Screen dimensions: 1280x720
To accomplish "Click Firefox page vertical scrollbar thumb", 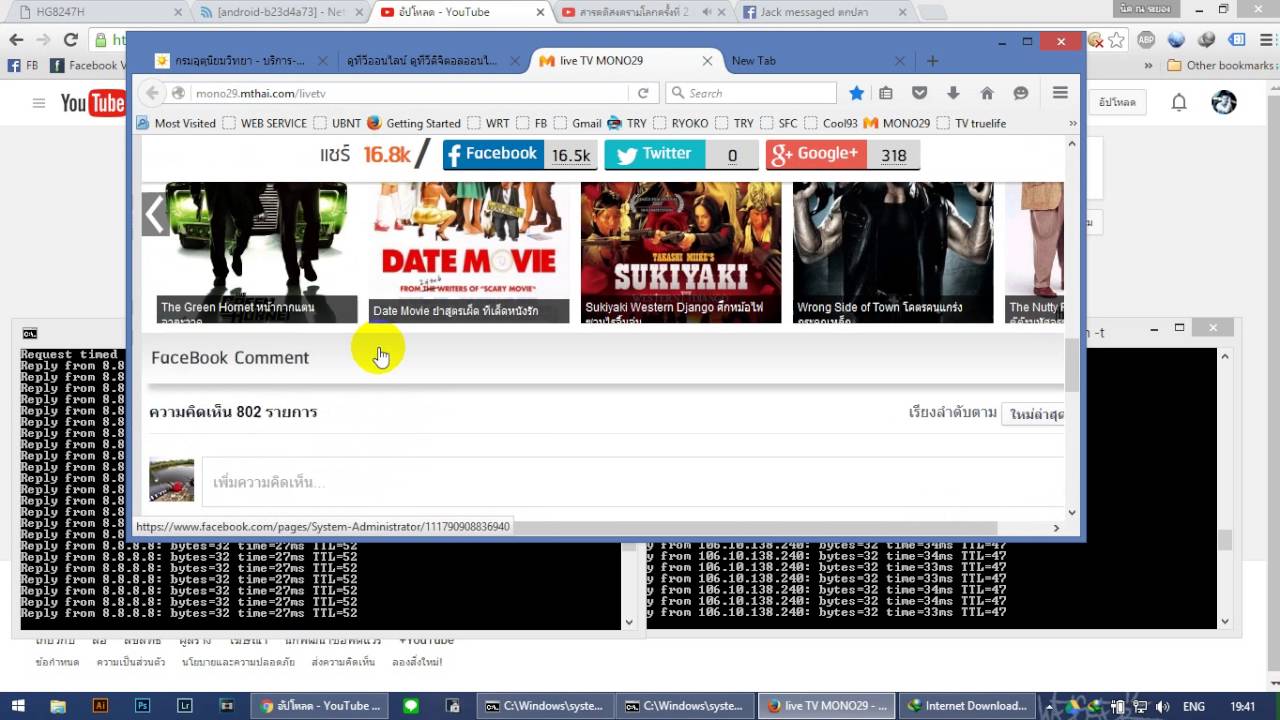I will [x=1072, y=365].
